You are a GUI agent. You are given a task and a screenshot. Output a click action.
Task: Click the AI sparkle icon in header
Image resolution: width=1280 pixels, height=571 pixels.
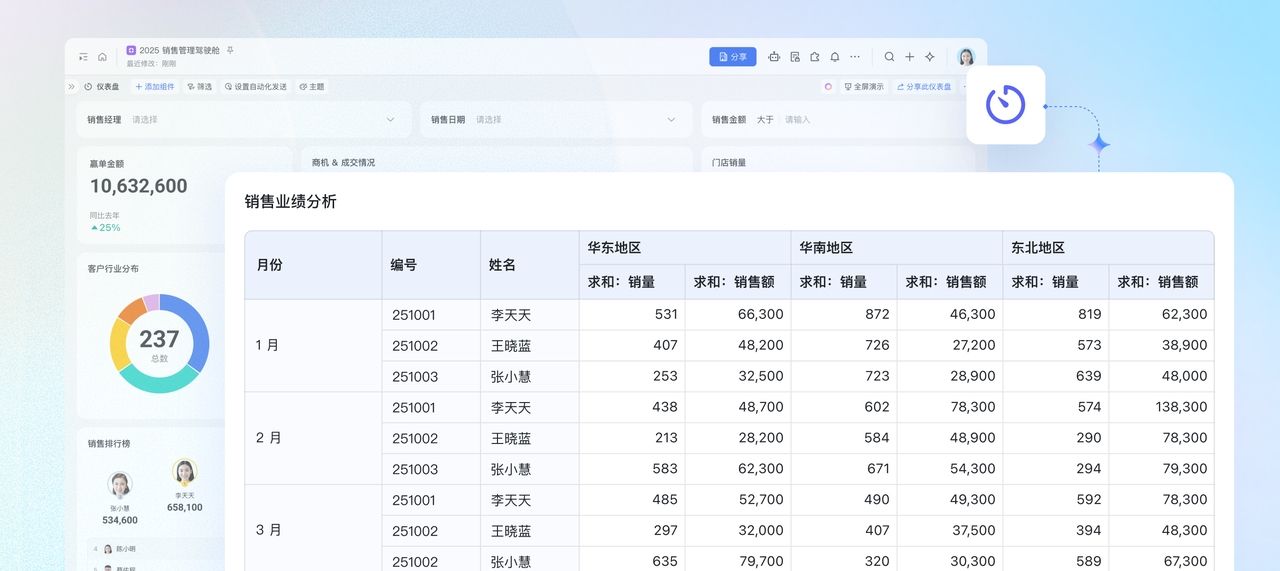point(930,57)
